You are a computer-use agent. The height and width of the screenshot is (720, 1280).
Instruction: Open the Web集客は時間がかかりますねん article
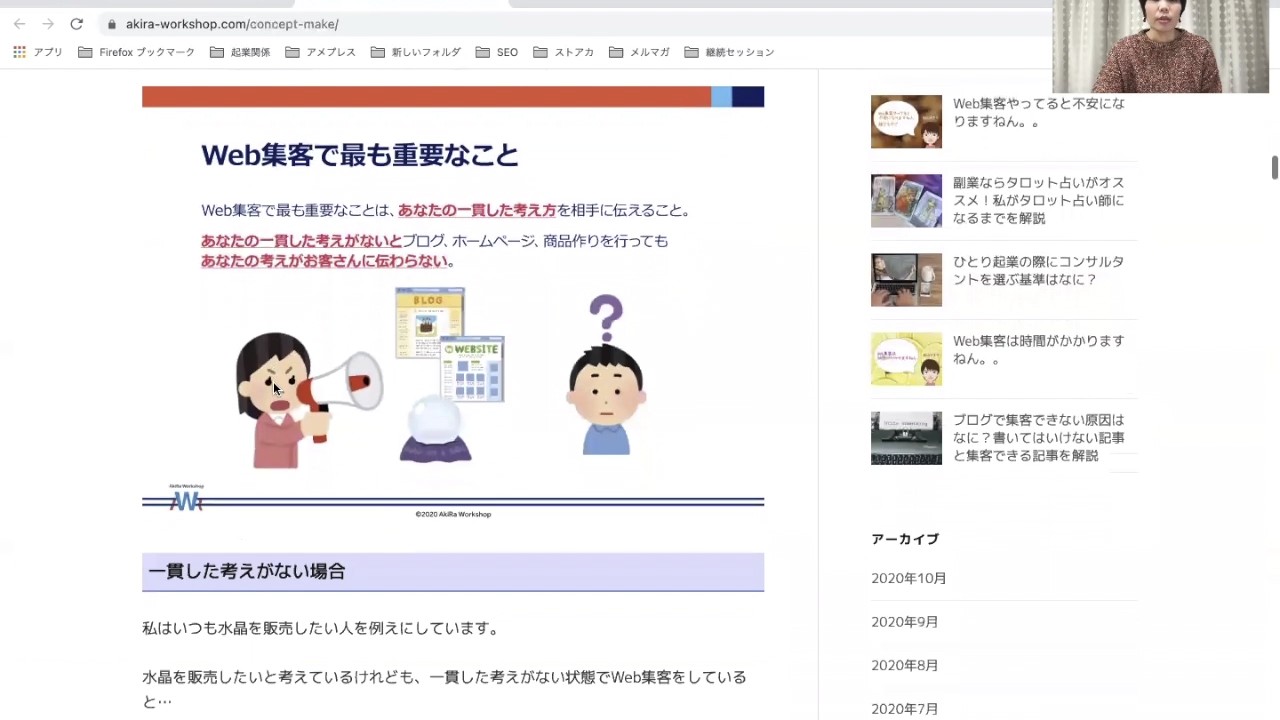click(1038, 350)
